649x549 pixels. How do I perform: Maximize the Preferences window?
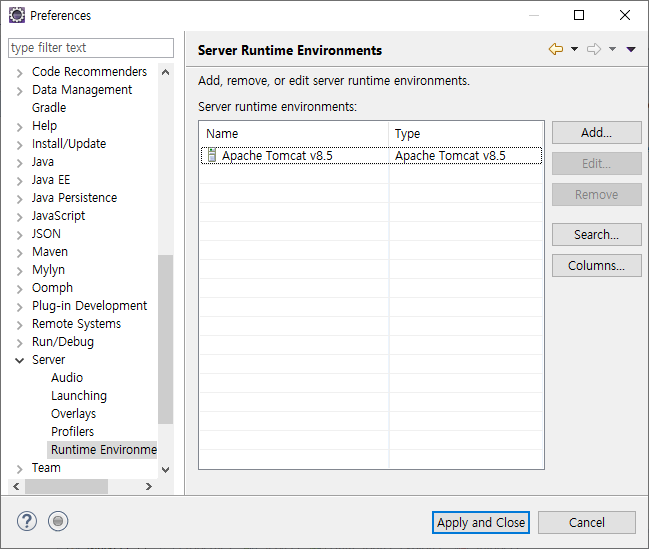point(579,15)
